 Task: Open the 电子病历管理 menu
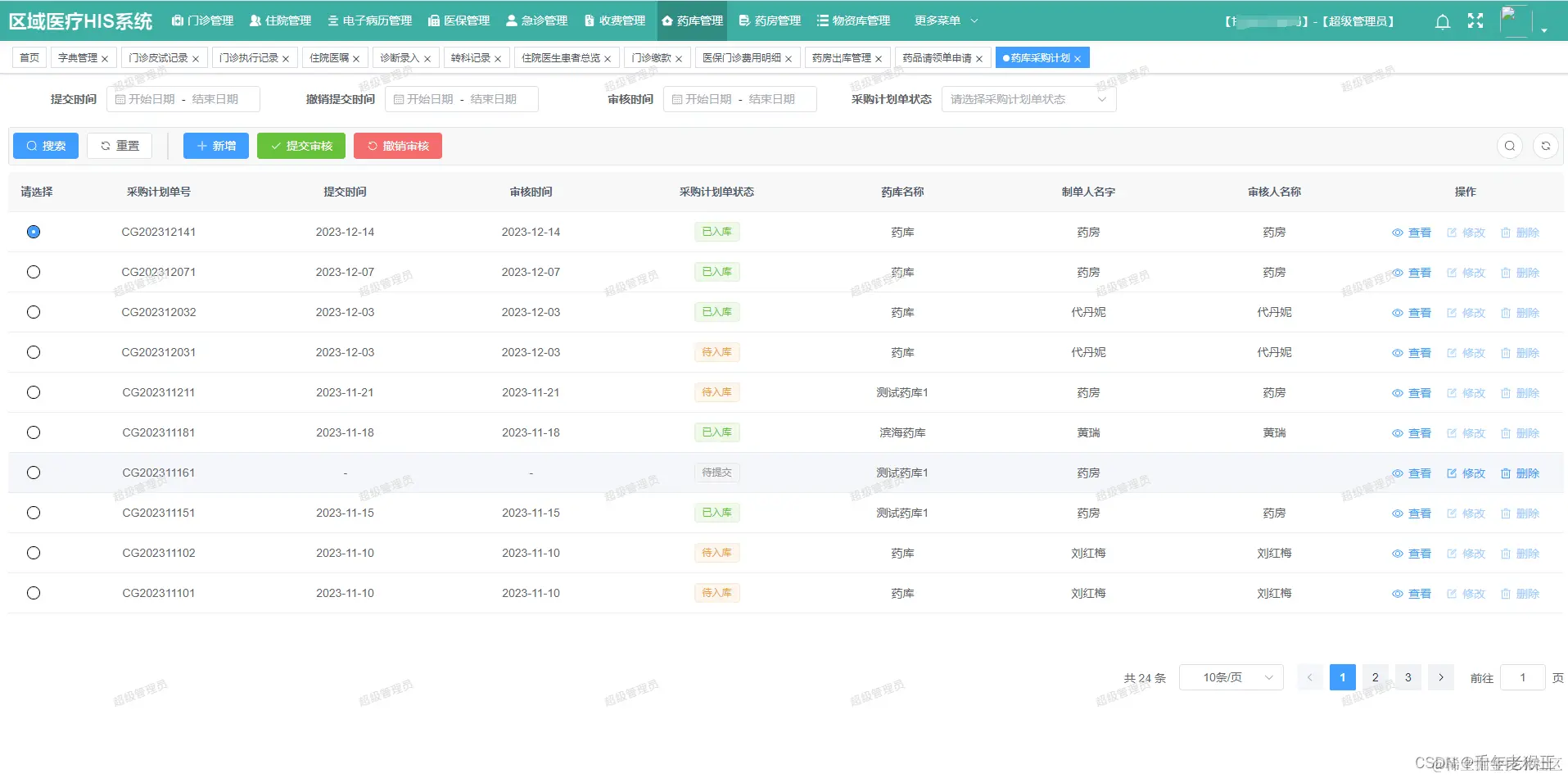click(369, 20)
